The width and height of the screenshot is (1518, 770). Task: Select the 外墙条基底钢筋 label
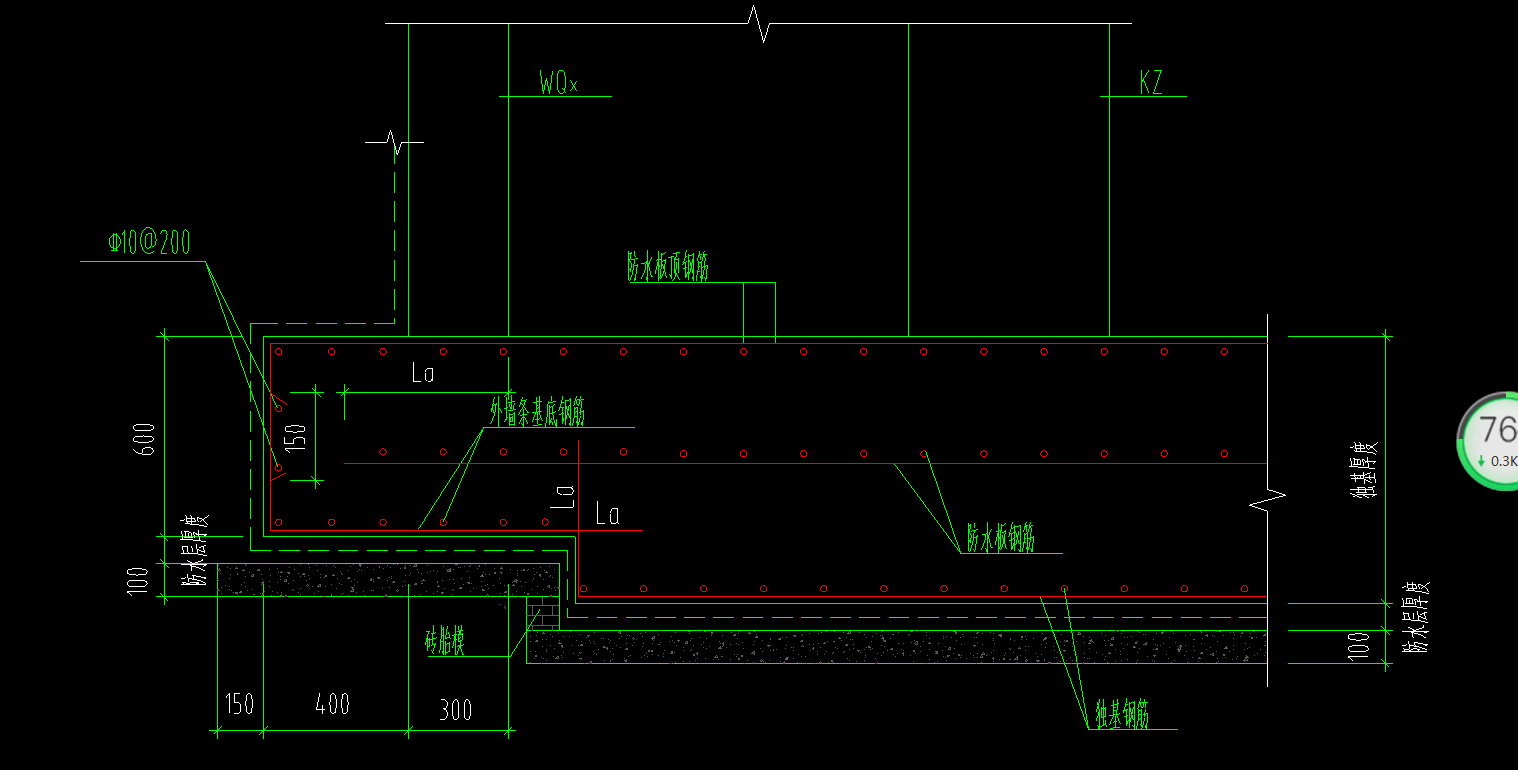(537, 412)
